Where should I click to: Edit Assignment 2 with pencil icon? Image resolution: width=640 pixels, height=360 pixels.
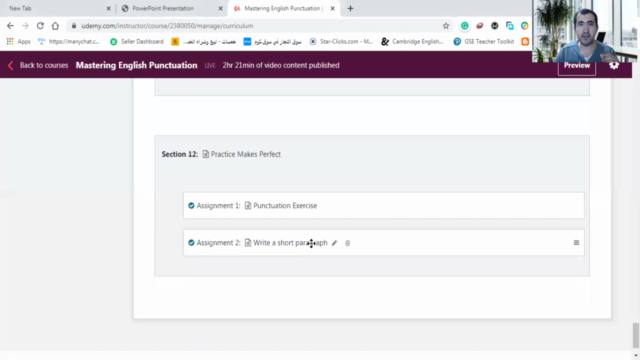(334, 243)
